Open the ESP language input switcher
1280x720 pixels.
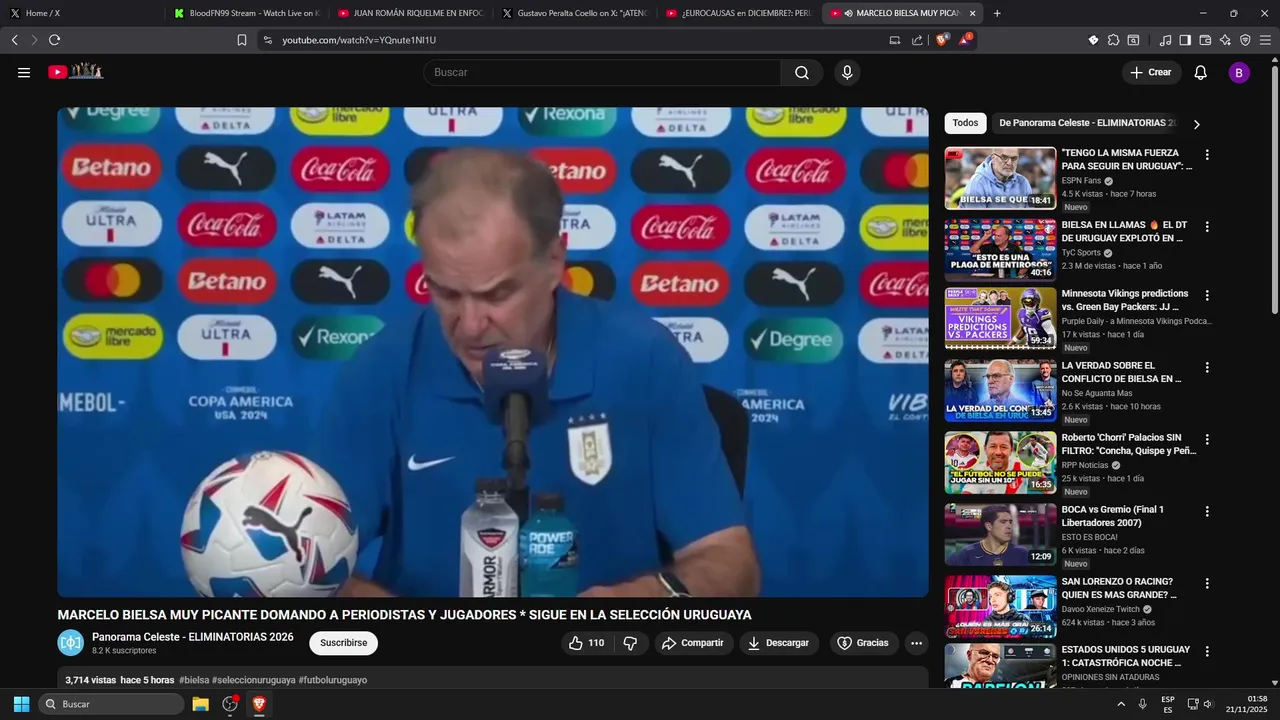click(1167, 704)
